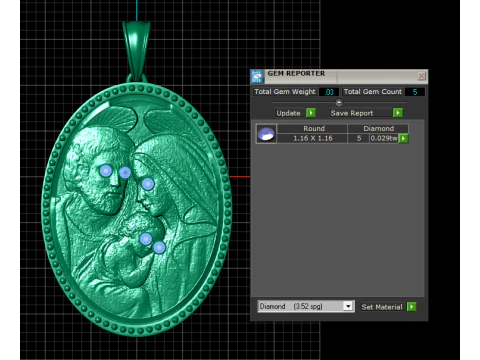The height and width of the screenshot is (360, 480).
Task: Click the green arrow beside Set Material
Action: (412, 307)
